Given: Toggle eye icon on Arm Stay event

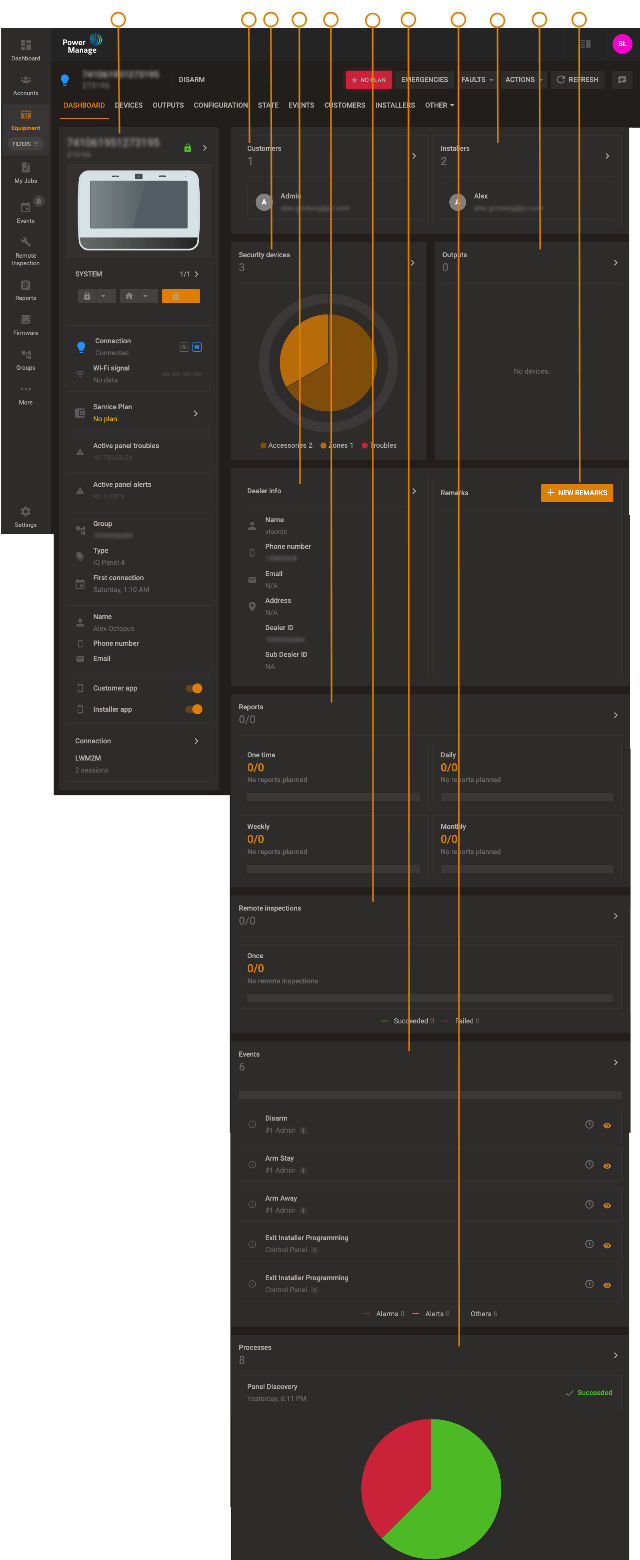Looking at the screenshot, I should [607, 1165].
